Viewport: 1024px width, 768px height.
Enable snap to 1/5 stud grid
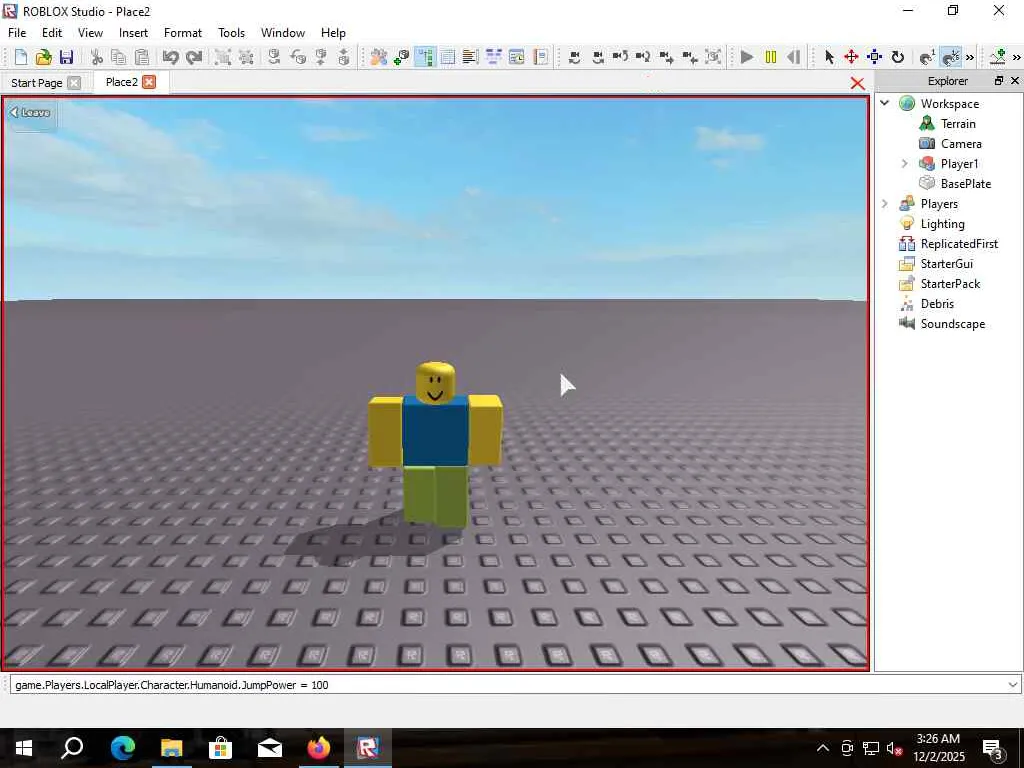(950, 57)
